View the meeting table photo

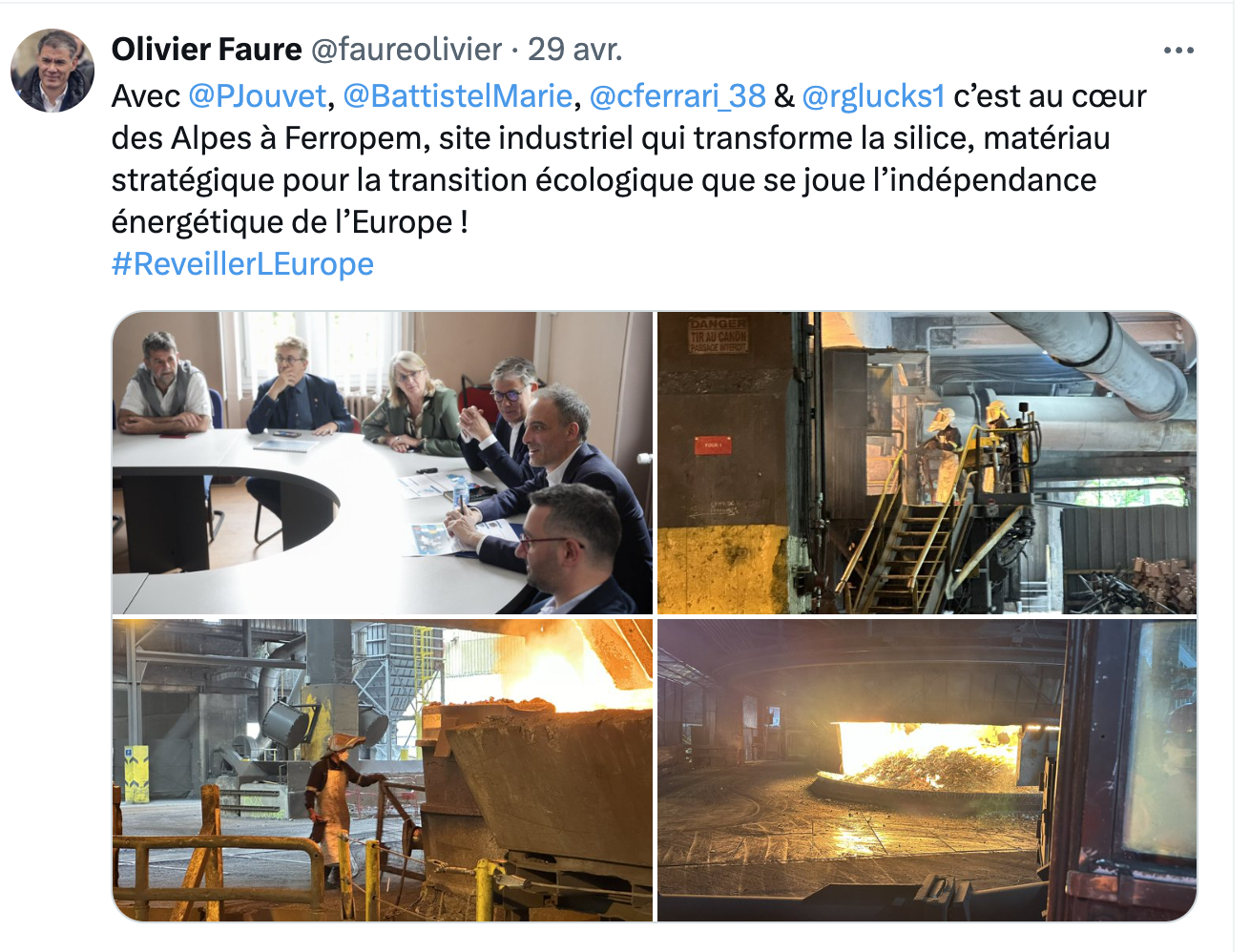pos(383,463)
